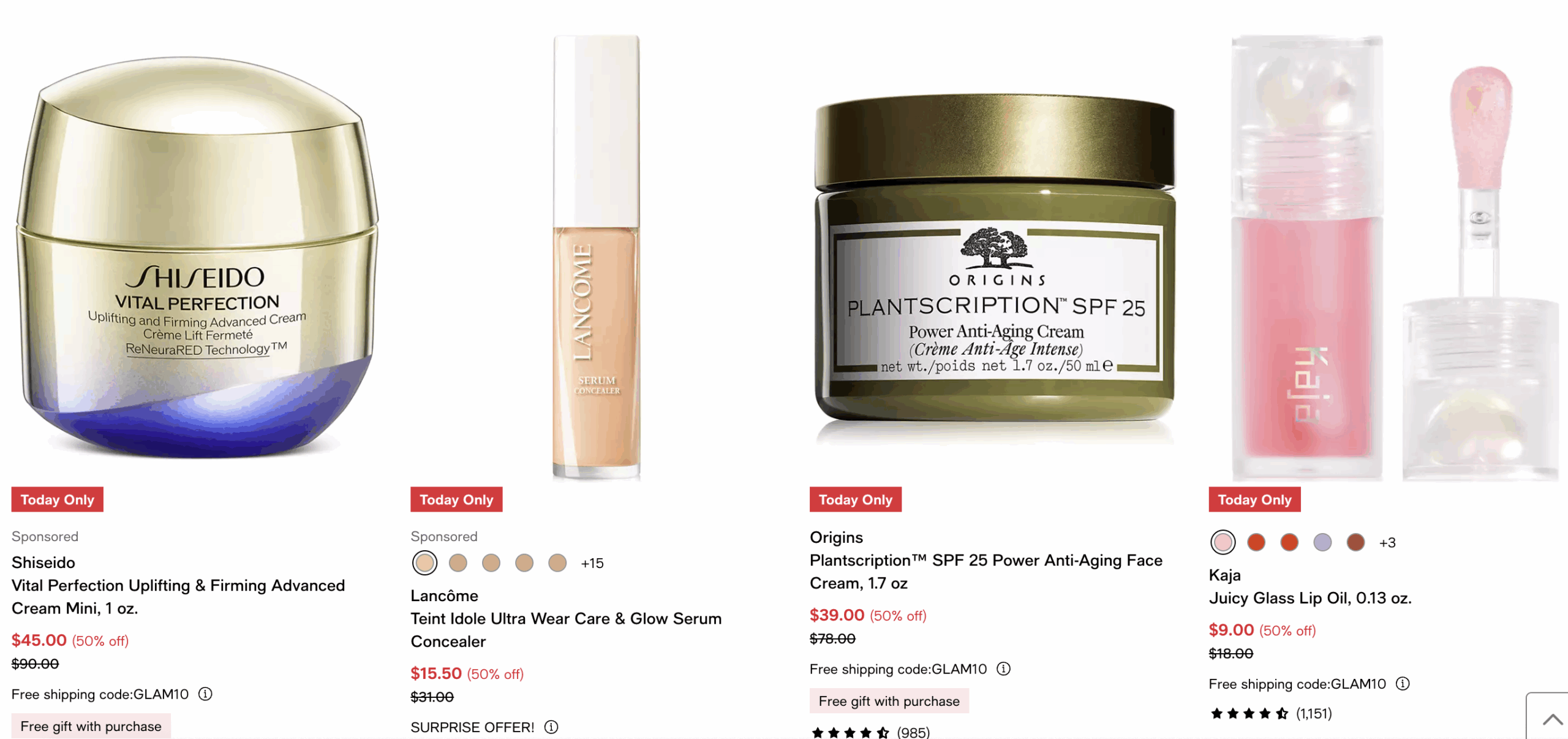Open info icon beside Shiseido free shipping code
This screenshot has width=1568, height=739.
click(205, 694)
